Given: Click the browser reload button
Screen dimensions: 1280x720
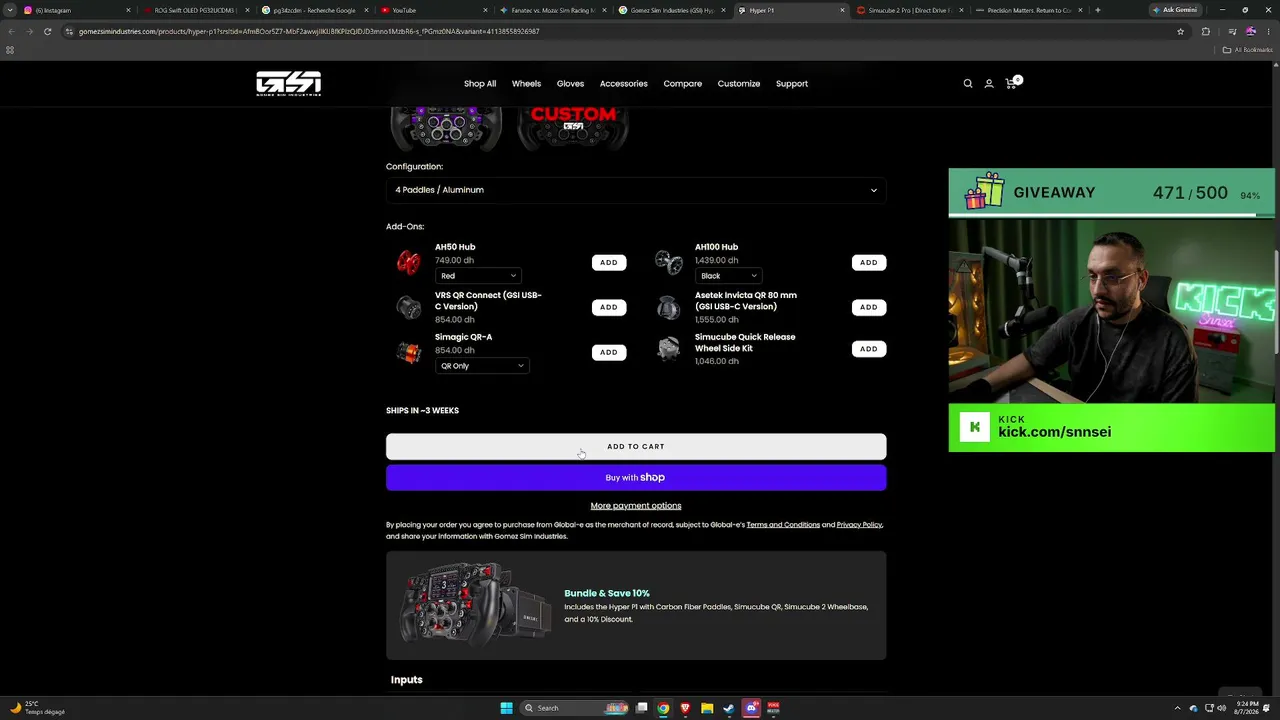Looking at the screenshot, I should click(47, 31).
